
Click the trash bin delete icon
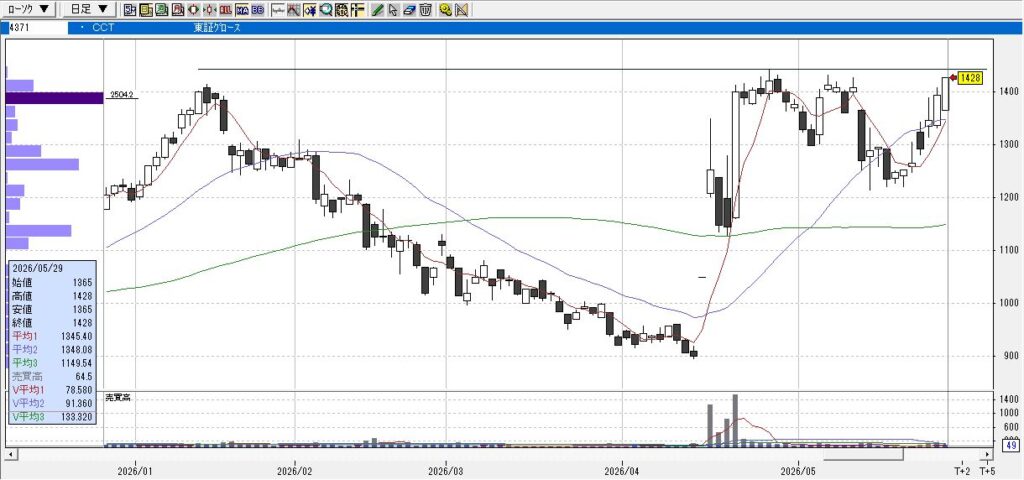click(425, 10)
